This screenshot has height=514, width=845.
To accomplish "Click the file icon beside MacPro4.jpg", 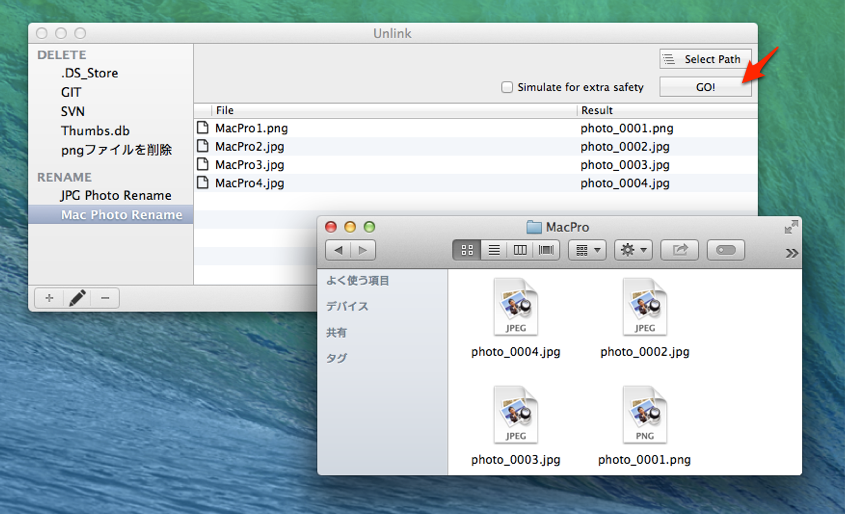I will [203, 183].
